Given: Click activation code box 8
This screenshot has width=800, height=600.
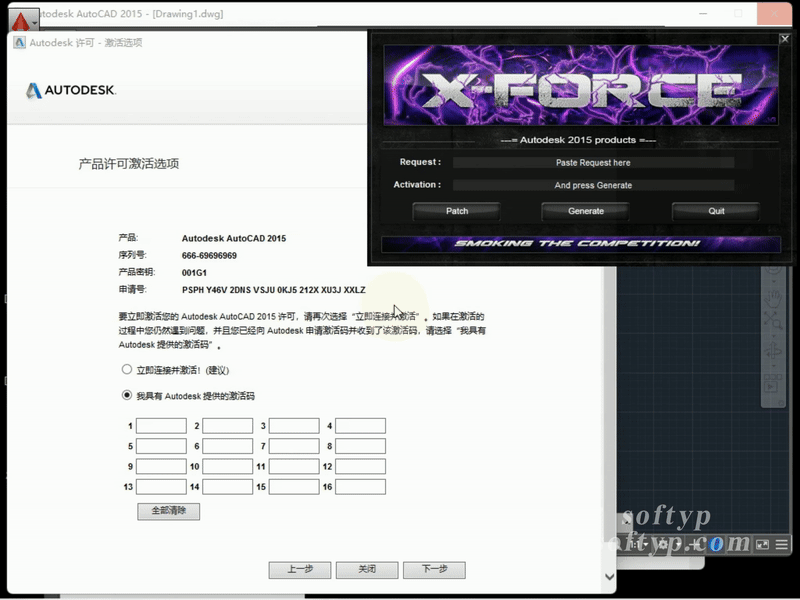Looking at the screenshot, I should 360,446.
